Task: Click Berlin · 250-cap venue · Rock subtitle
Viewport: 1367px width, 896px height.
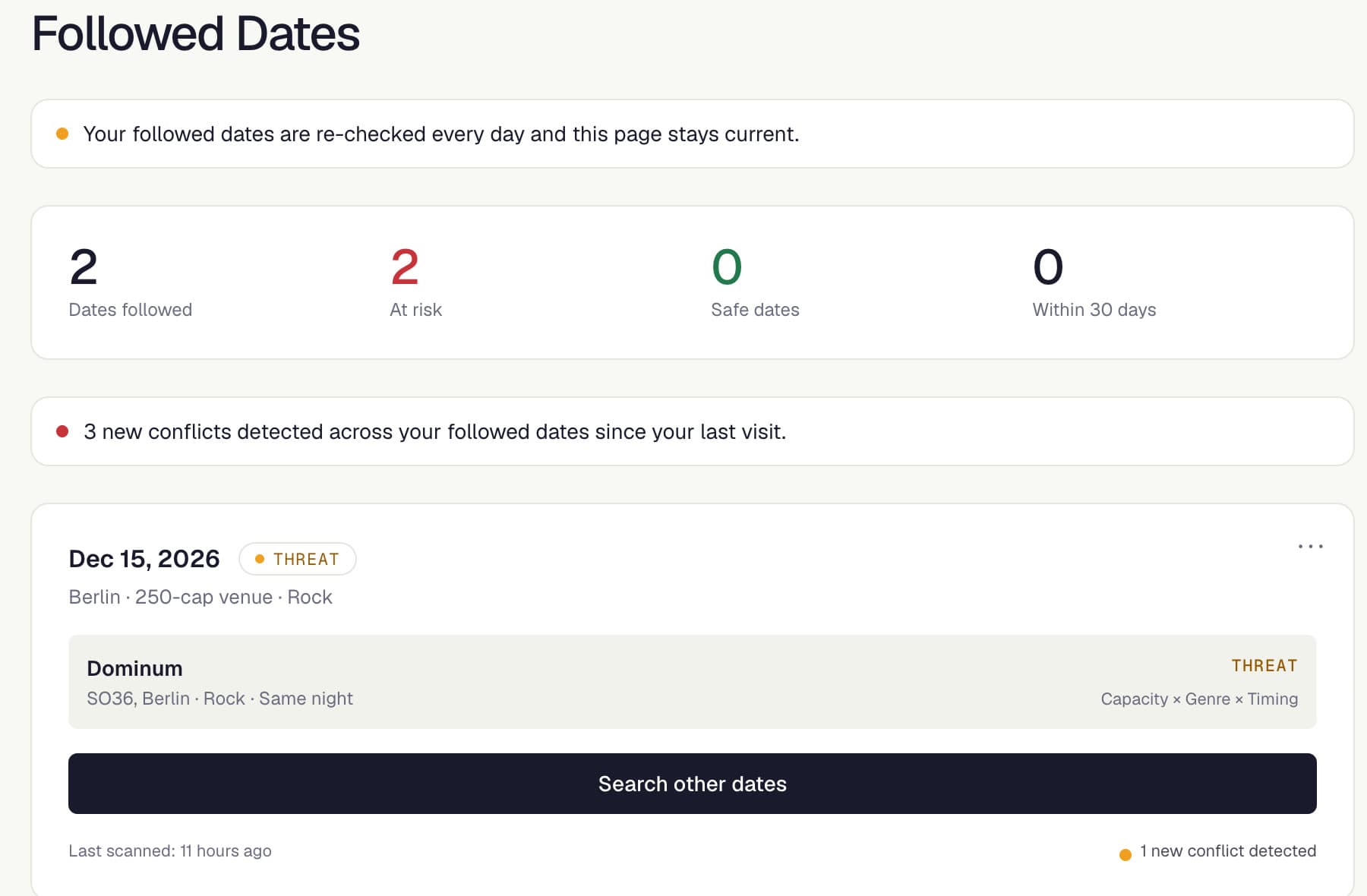Action: pyautogui.click(x=200, y=597)
